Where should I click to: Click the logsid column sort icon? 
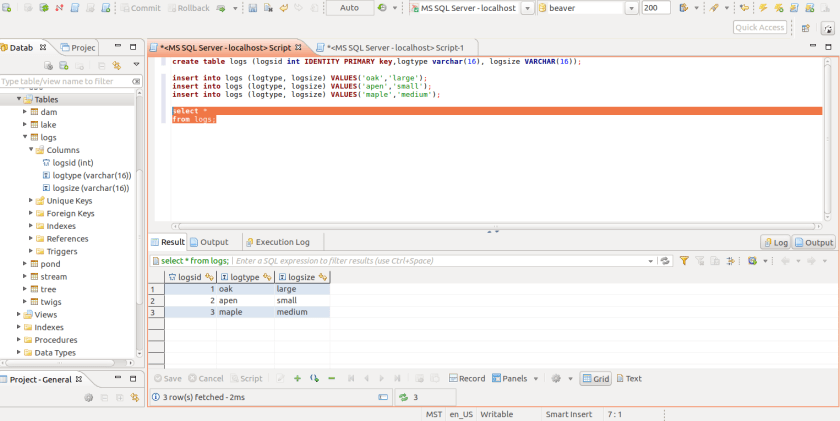point(208,277)
